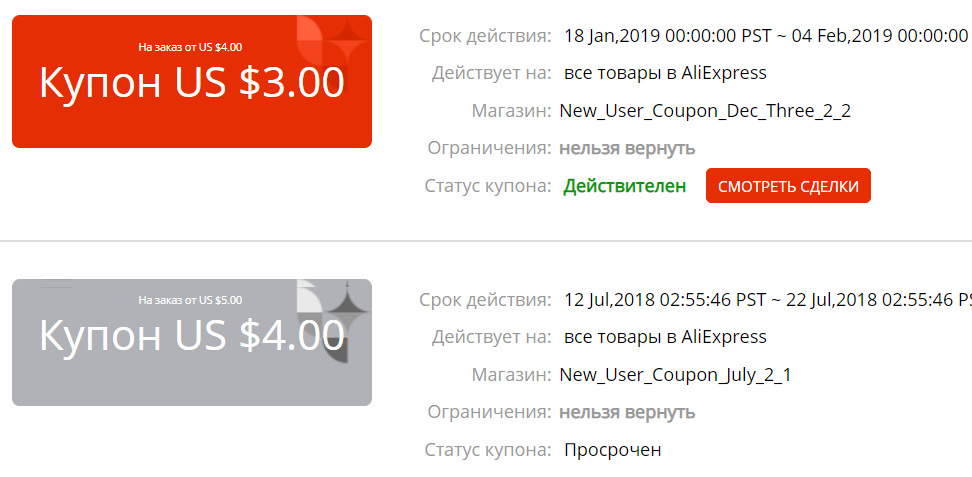Click the decorative star icon on red coupon

(347, 37)
